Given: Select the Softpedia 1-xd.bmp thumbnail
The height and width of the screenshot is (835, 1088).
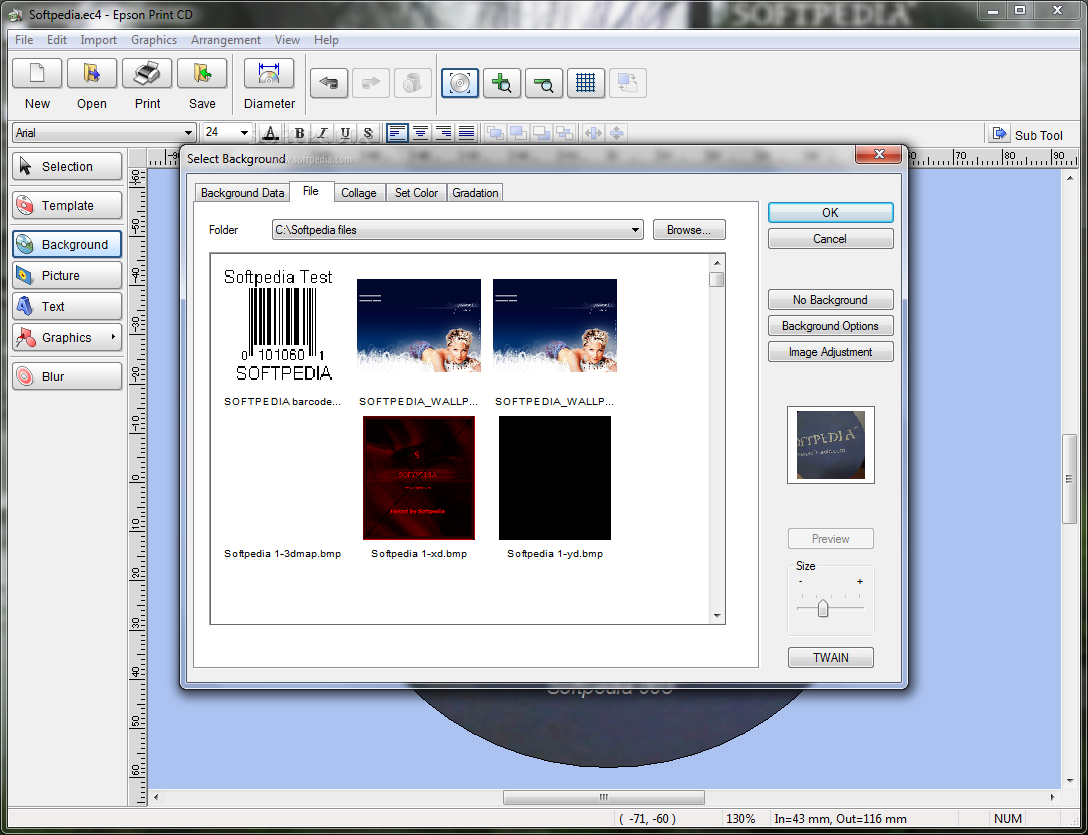Looking at the screenshot, I should (x=418, y=478).
